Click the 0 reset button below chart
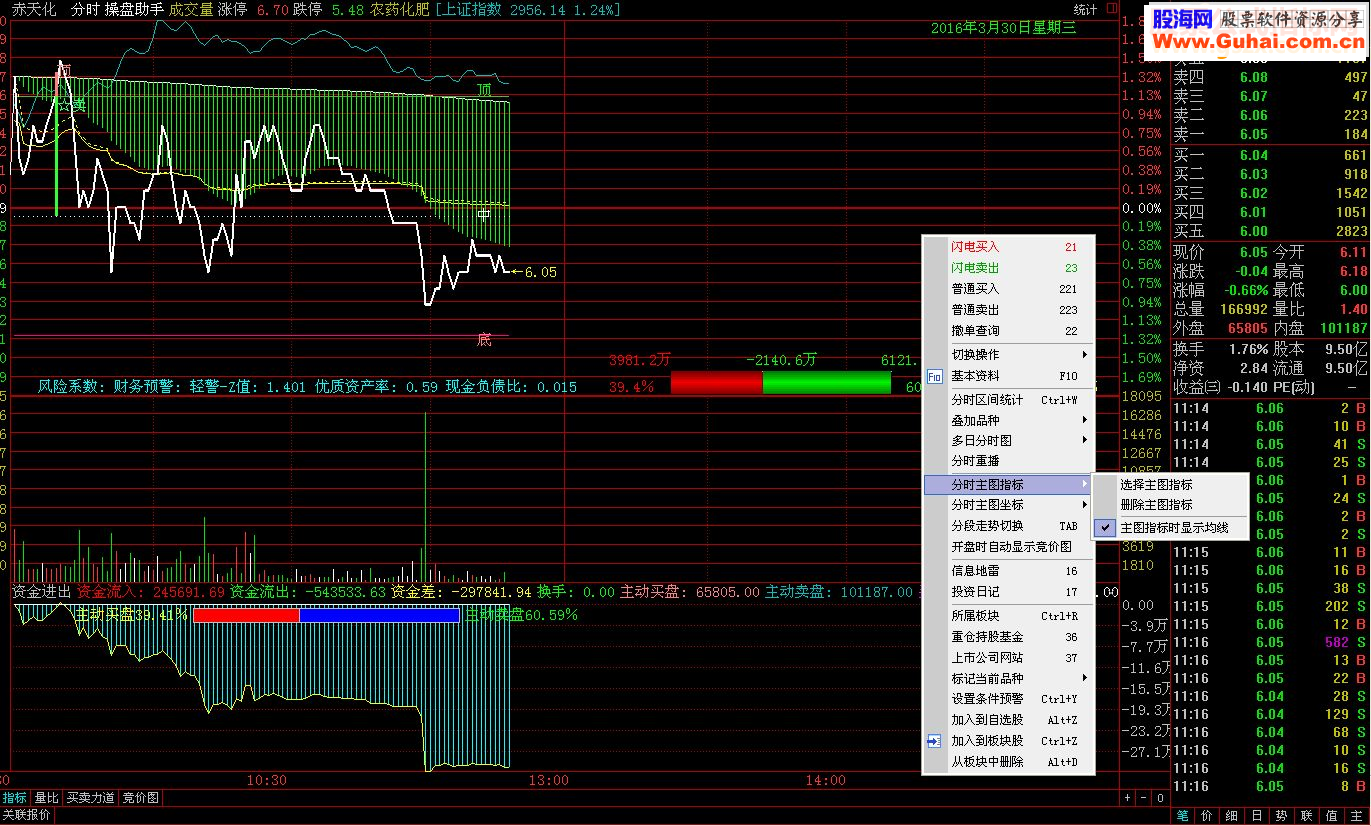The width and height of the screenshot is (1371, 826). click(1160, 798)
